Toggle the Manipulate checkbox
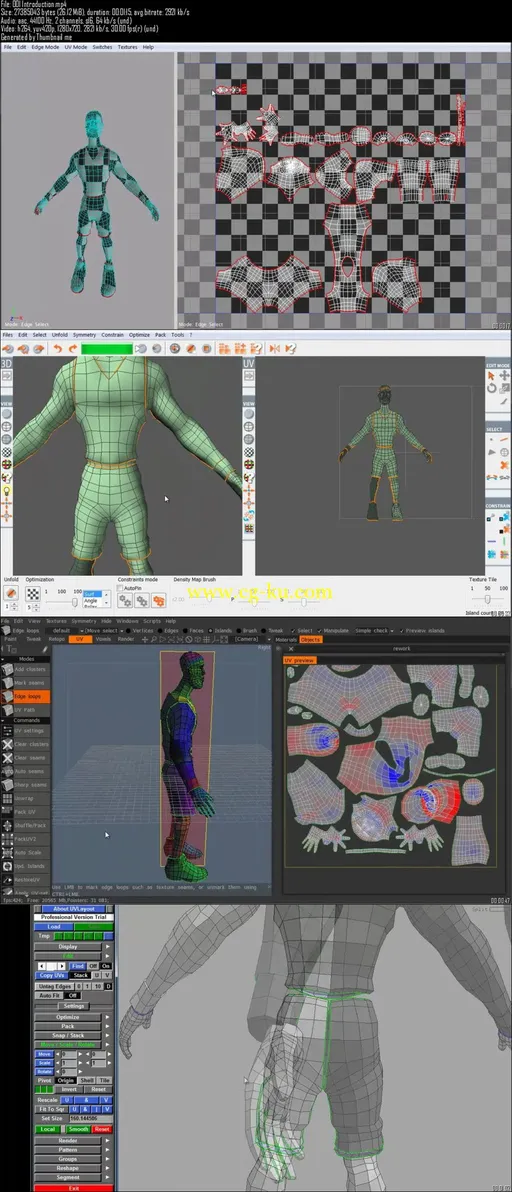Image resolution: width=512 pixels, height=1192 pixels. point(321,630)
